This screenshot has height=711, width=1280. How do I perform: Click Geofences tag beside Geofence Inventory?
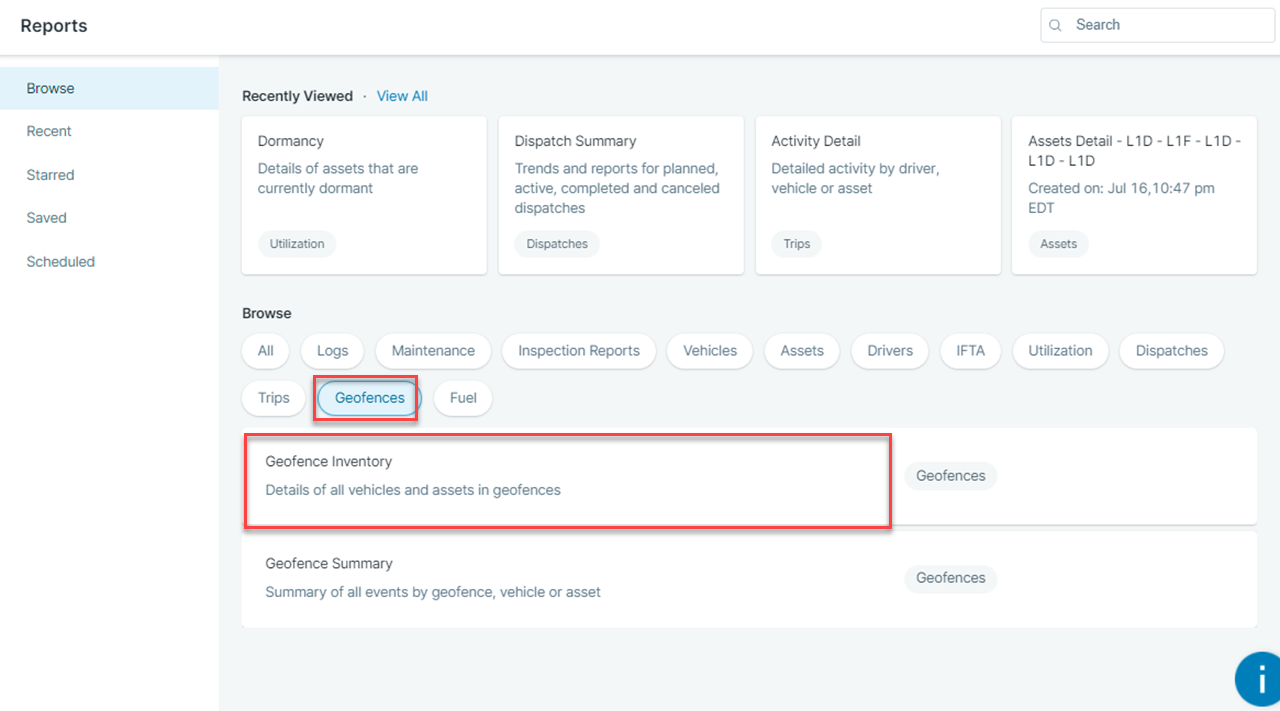pos(950,476)
